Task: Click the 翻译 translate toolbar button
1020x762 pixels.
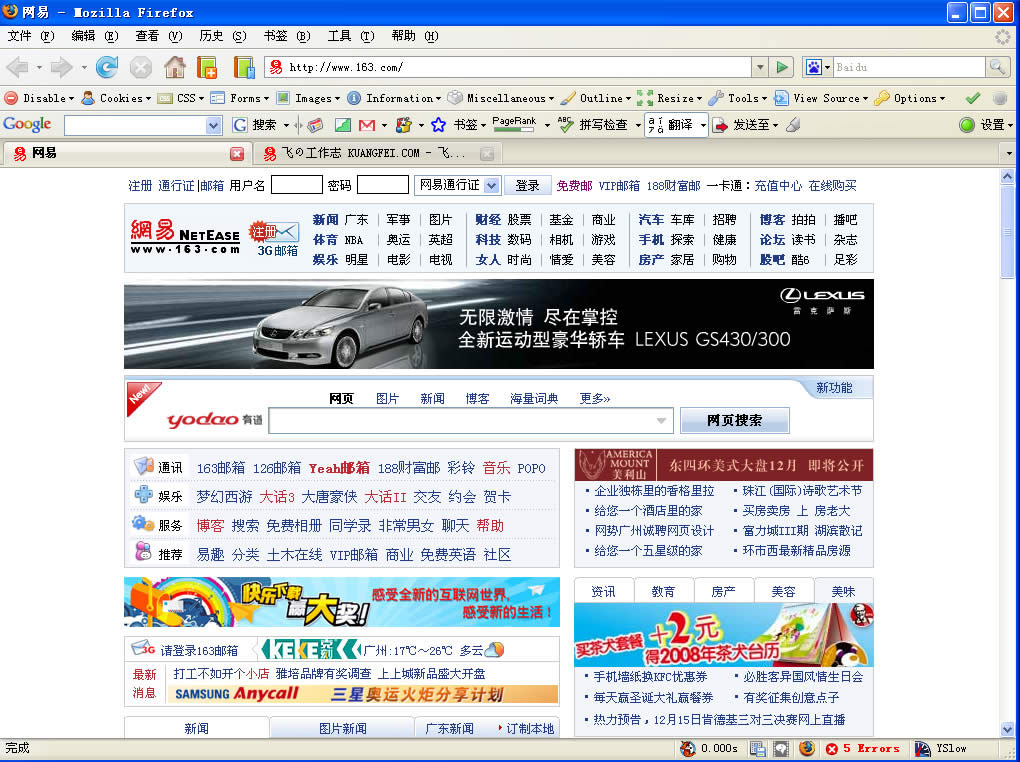Action: point(675,125)
